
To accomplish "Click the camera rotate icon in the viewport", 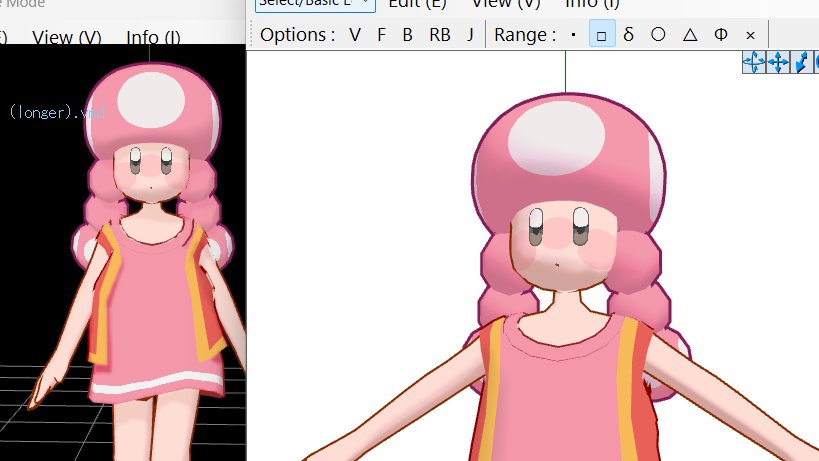I will [x=754, y=62].
